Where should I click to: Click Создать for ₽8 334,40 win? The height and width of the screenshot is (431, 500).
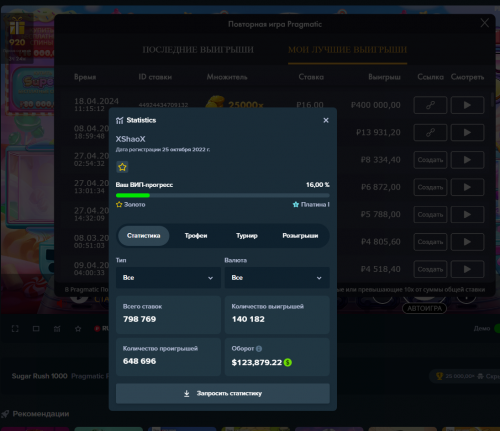[x=430, y=160]
